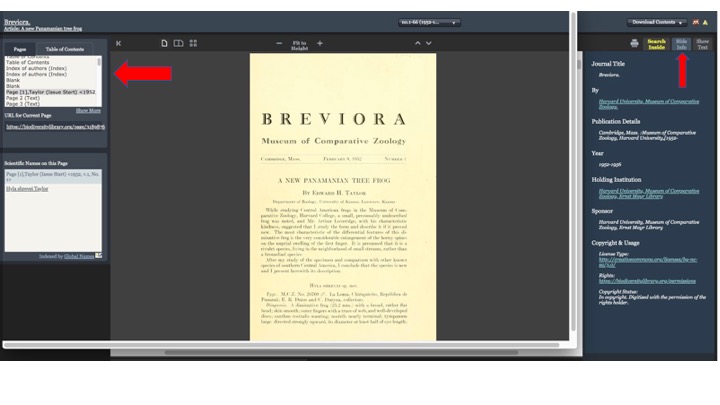Select the Table of Contents tab
Image resolution: width=720 pixels, height=405 pixels.
(65, 49)
